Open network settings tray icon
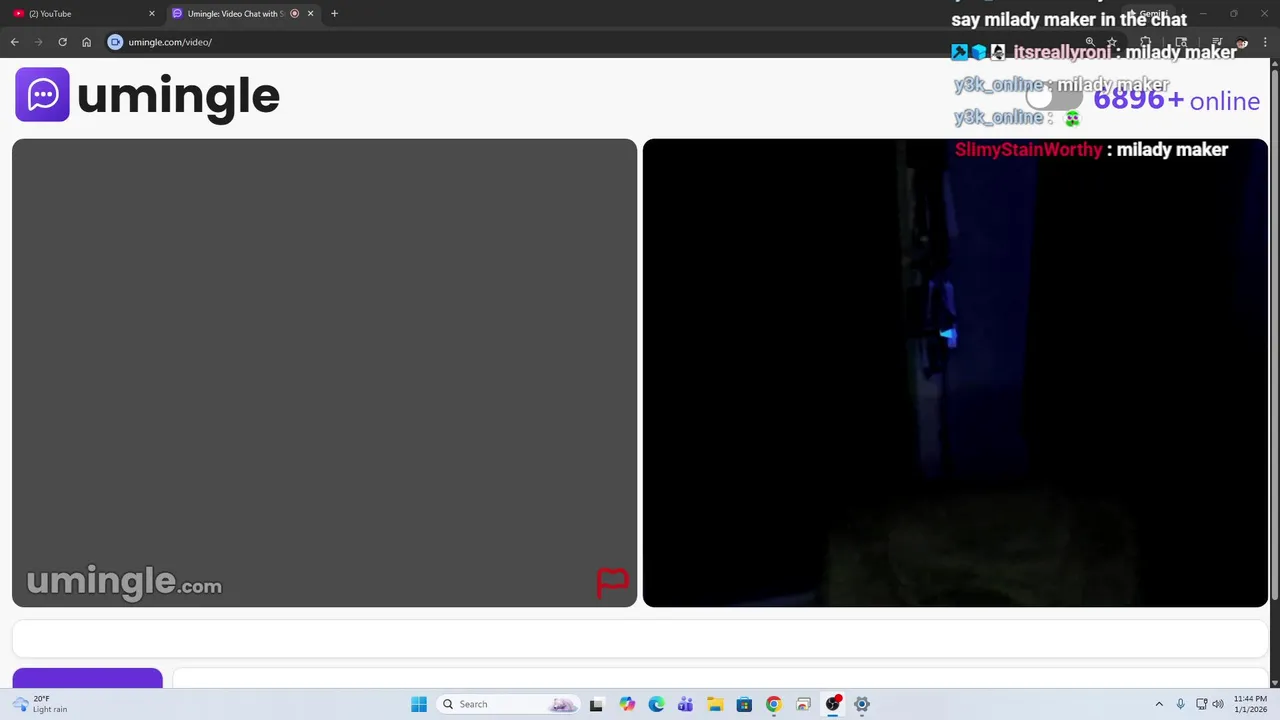This screenshot has height=720, width=1280. 1202,704
